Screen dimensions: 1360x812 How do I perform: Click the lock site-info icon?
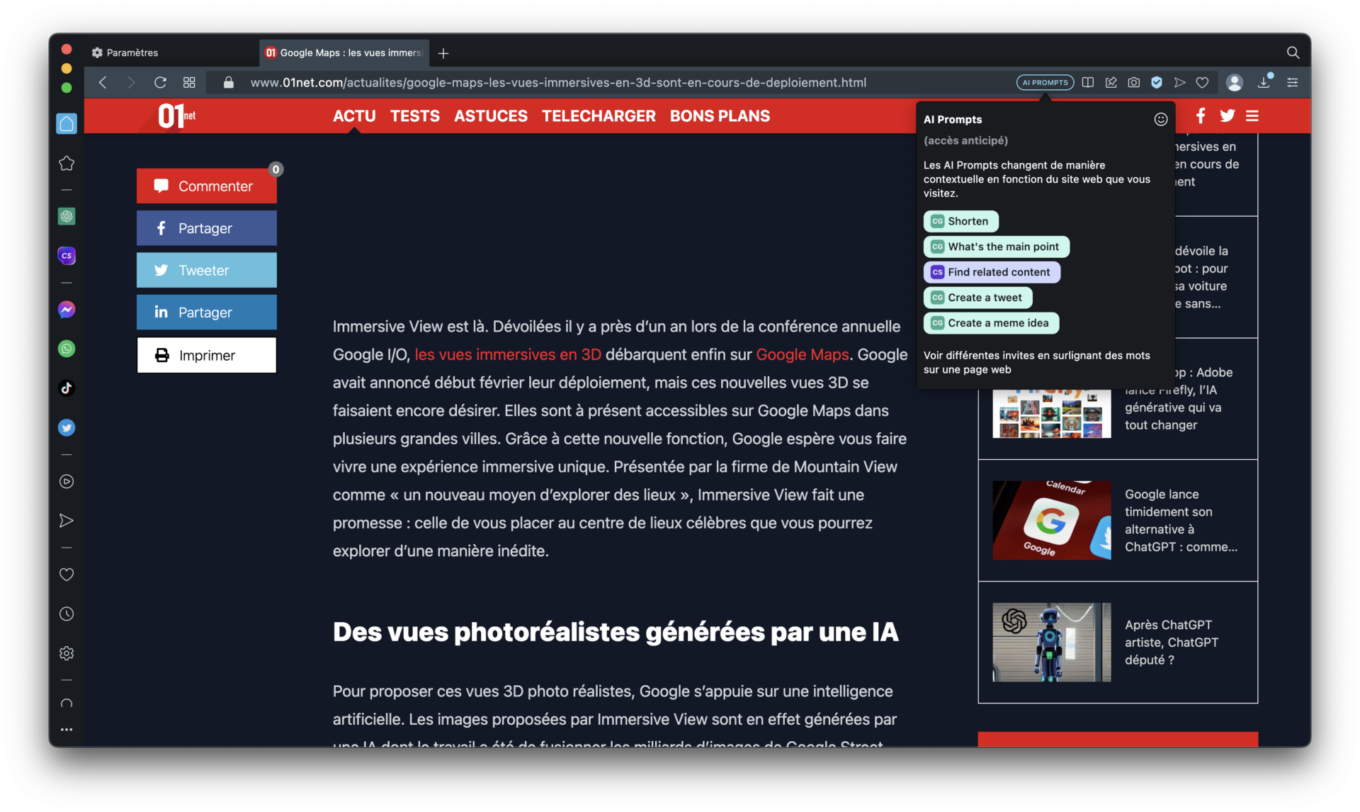coord(229,83)
